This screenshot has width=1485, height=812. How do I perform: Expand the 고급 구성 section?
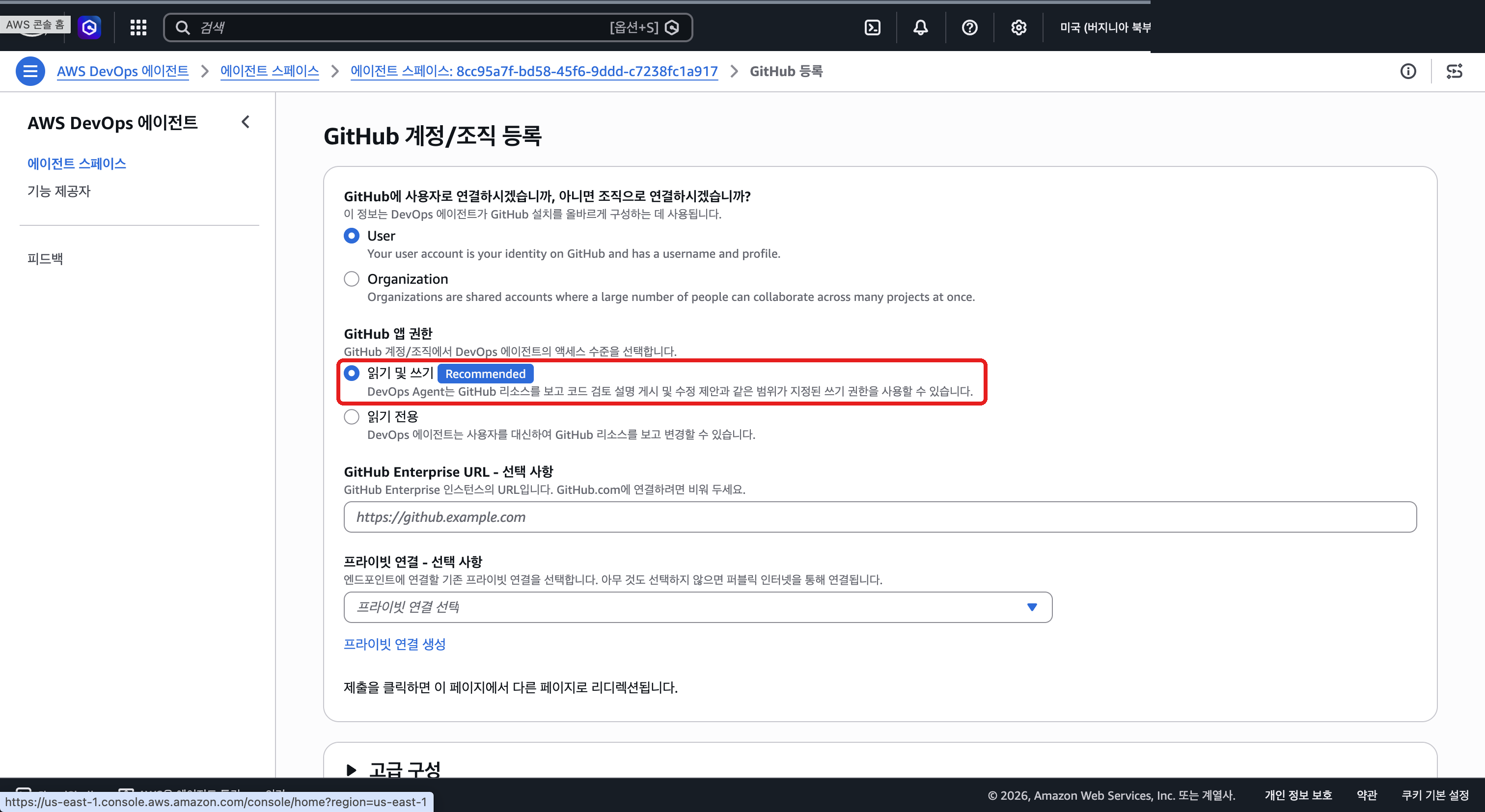point(394,769)
